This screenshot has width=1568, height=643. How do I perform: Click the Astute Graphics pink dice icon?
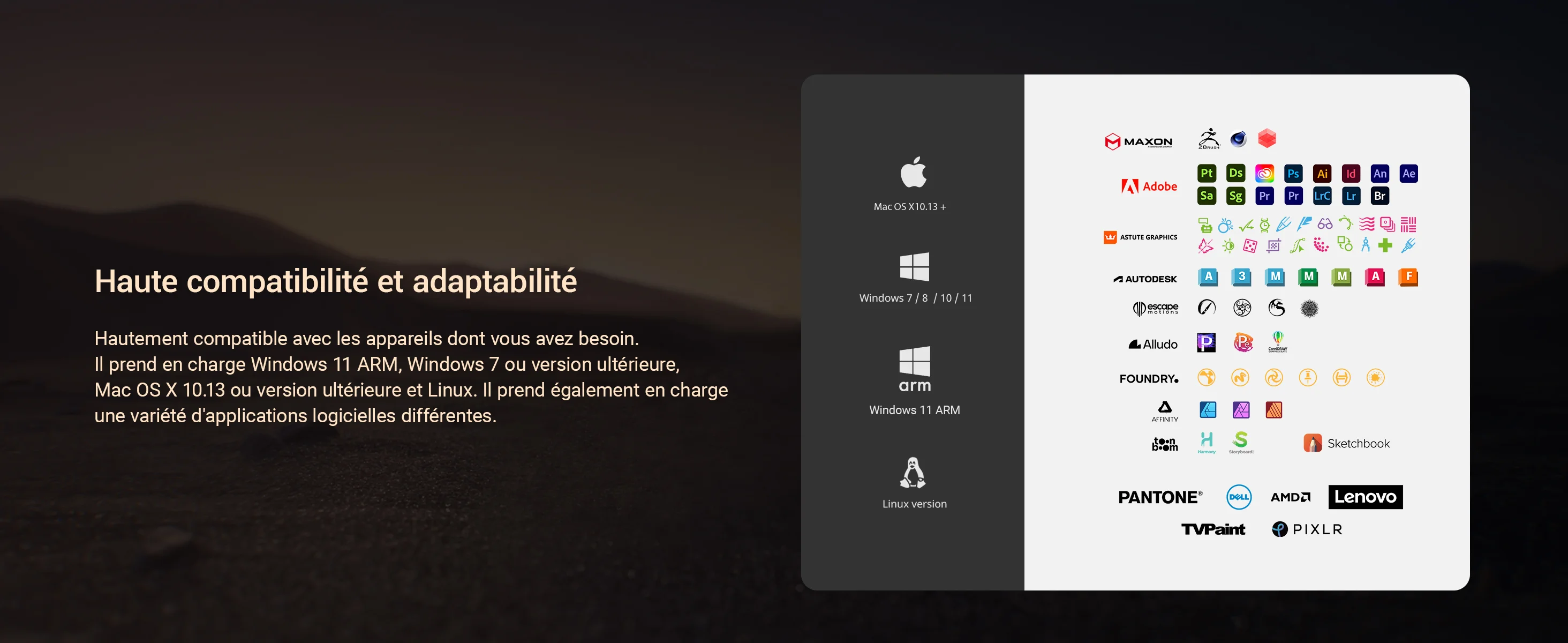pyautogui.click(x=1250, y=246)
